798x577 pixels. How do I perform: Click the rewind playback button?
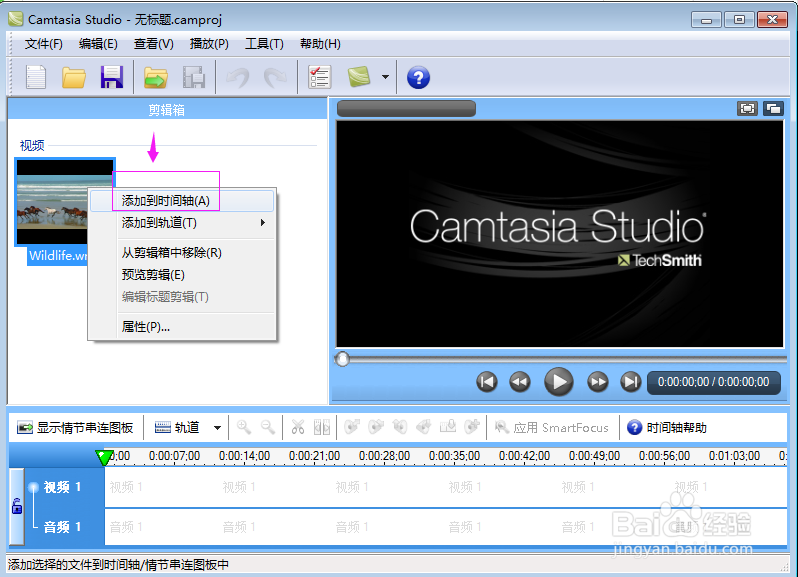520,382
